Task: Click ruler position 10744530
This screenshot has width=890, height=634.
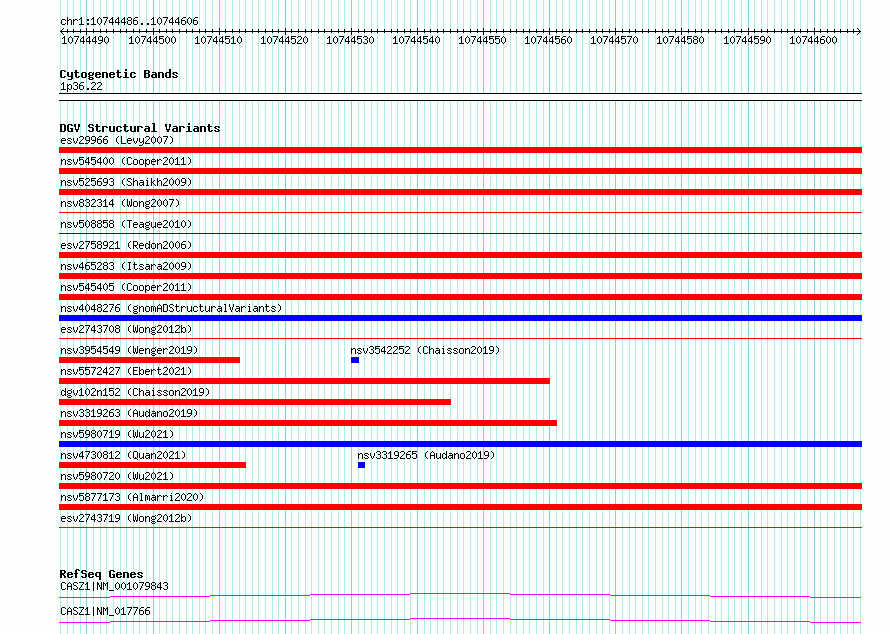Action: coord(350,40)
